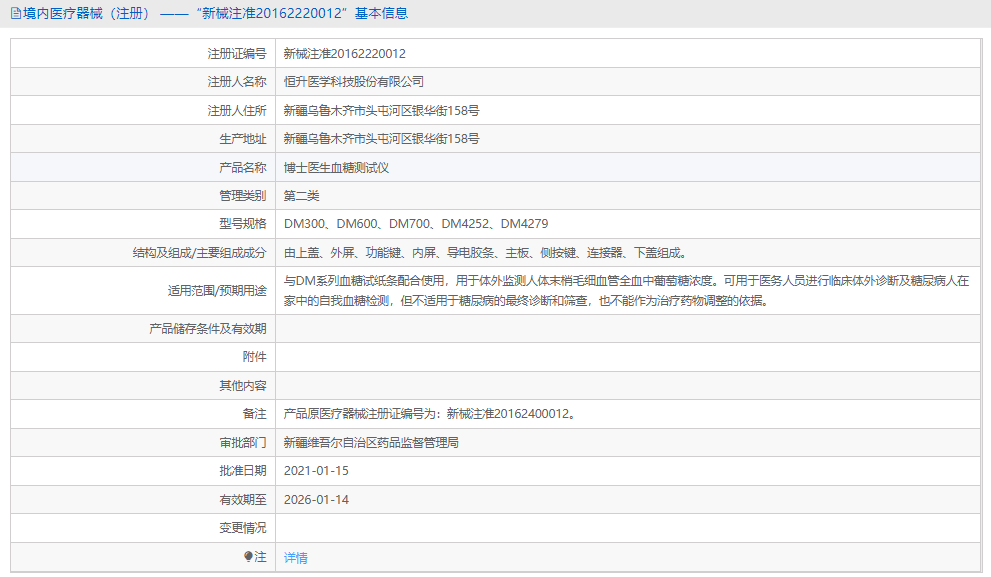The width and height of the screenshot is (991, 577).
Task: Select model list DM300、DM600、DM700
Action: click(x=357, y=224)
